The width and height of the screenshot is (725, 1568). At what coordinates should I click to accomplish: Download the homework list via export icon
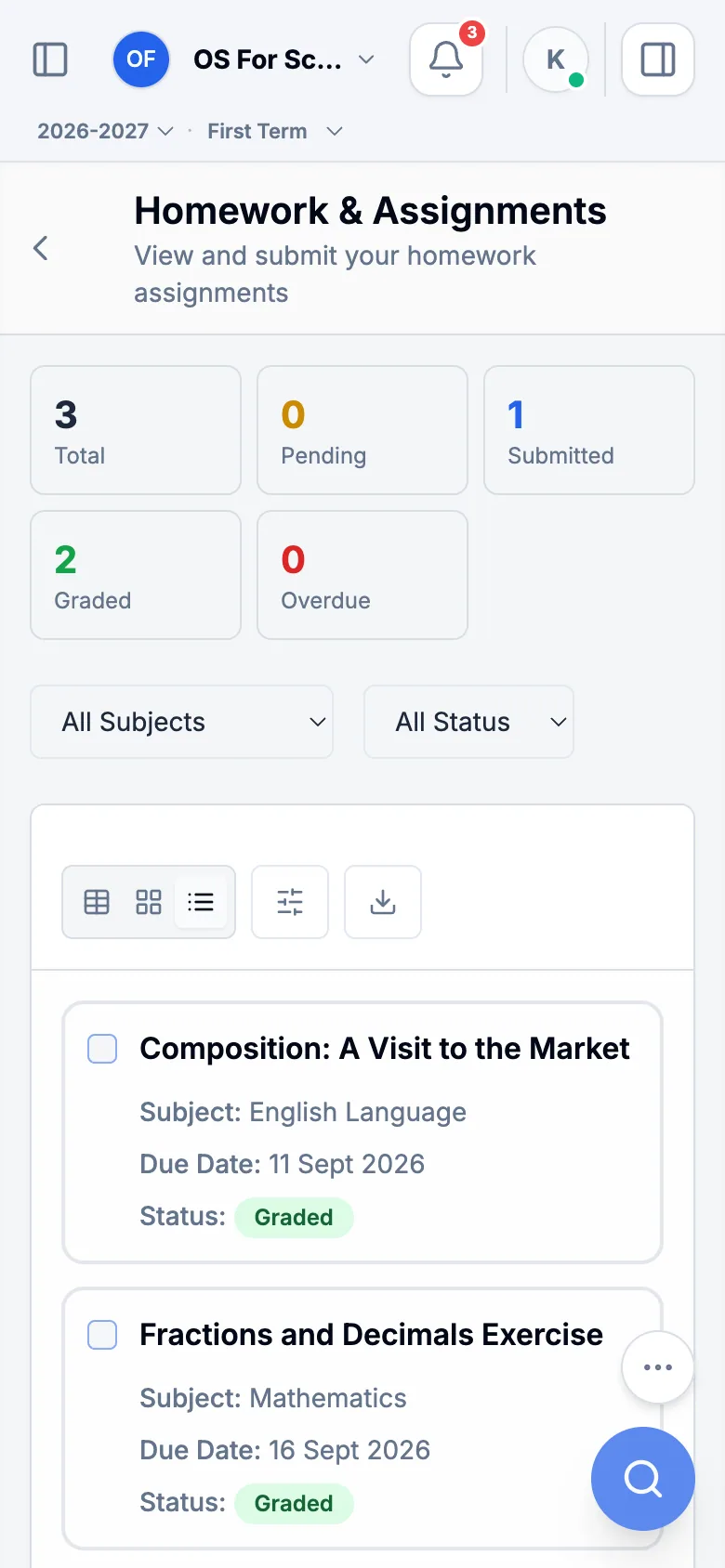(x=383, y=902)
